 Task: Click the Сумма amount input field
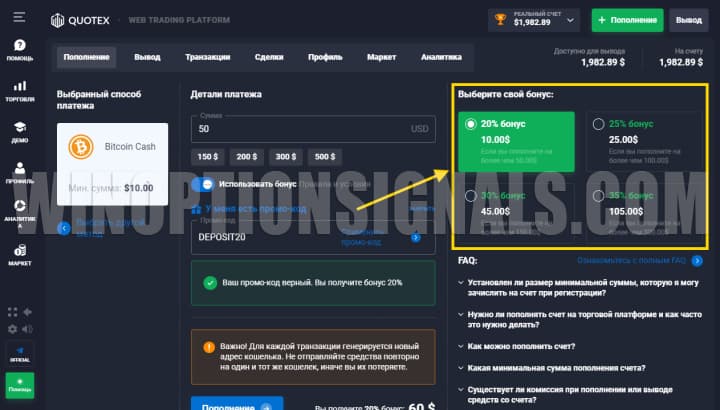point(300,129)
